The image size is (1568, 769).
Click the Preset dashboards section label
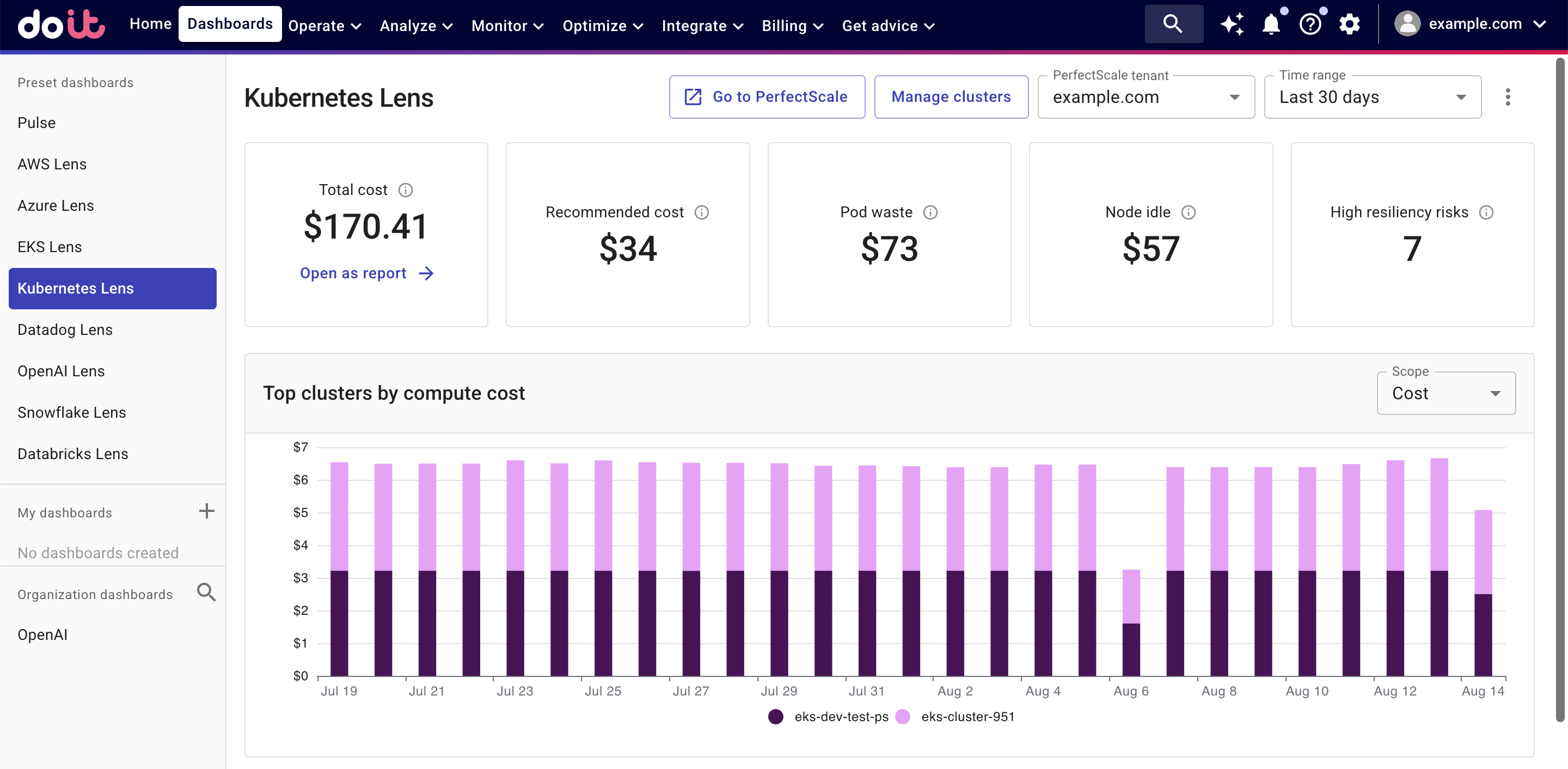[76, 83]
